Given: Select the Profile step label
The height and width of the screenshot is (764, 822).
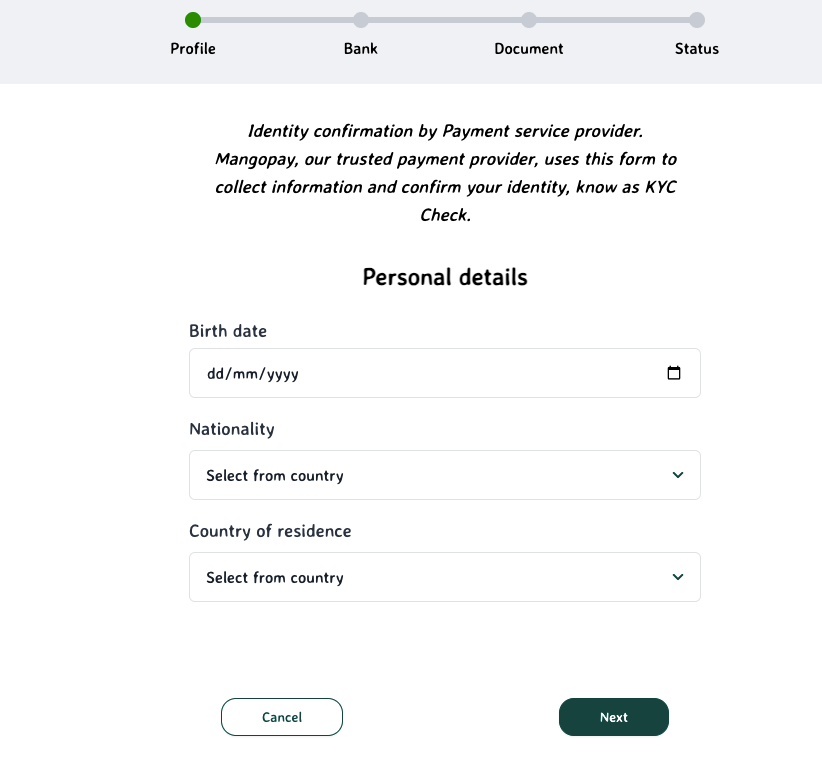Looking at the screenshot, I should (193, 48).
